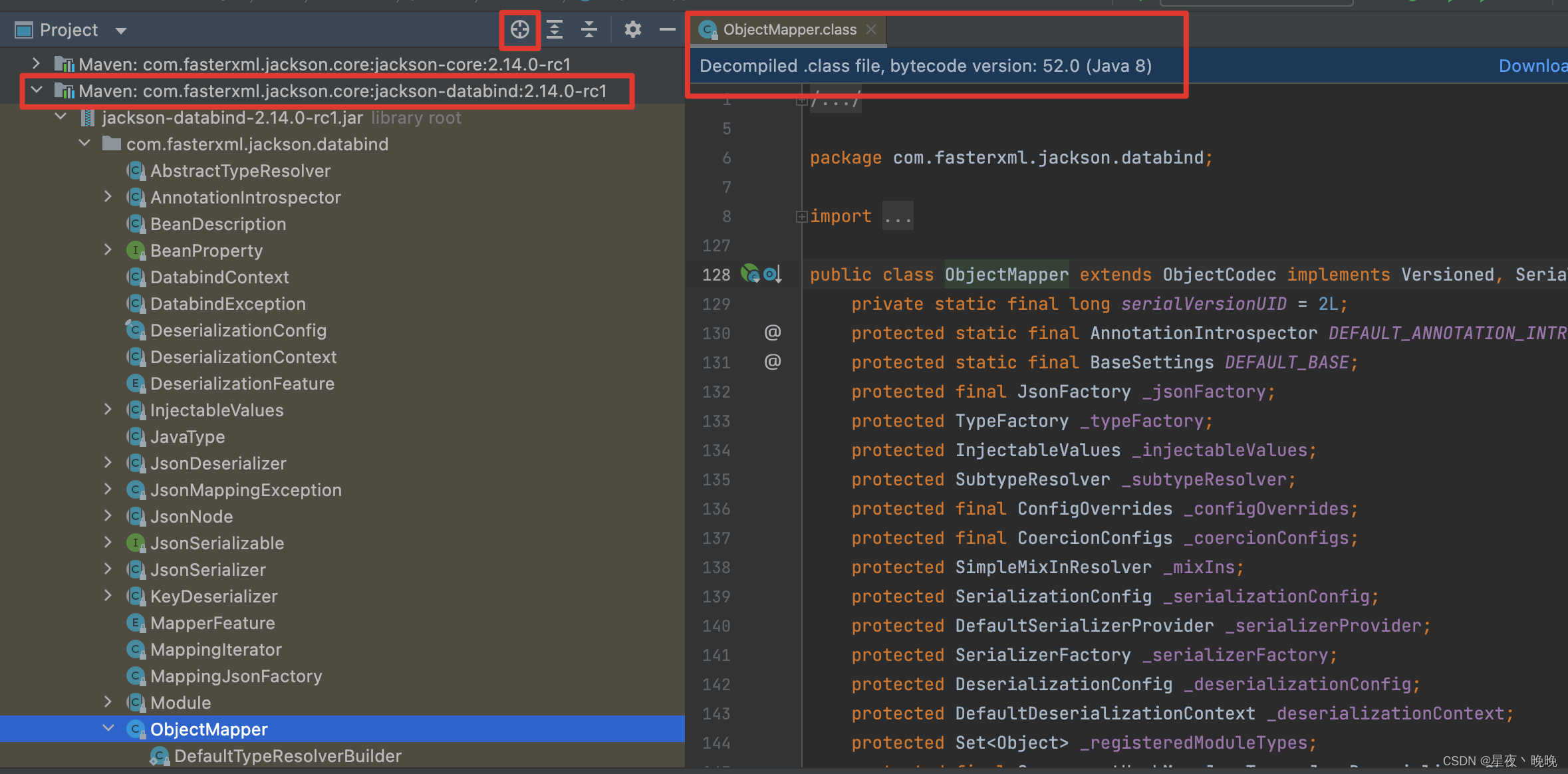Open the Project view dropdown
The width and height of the screenshot is (1568, 774).
(x=120, y=31)
